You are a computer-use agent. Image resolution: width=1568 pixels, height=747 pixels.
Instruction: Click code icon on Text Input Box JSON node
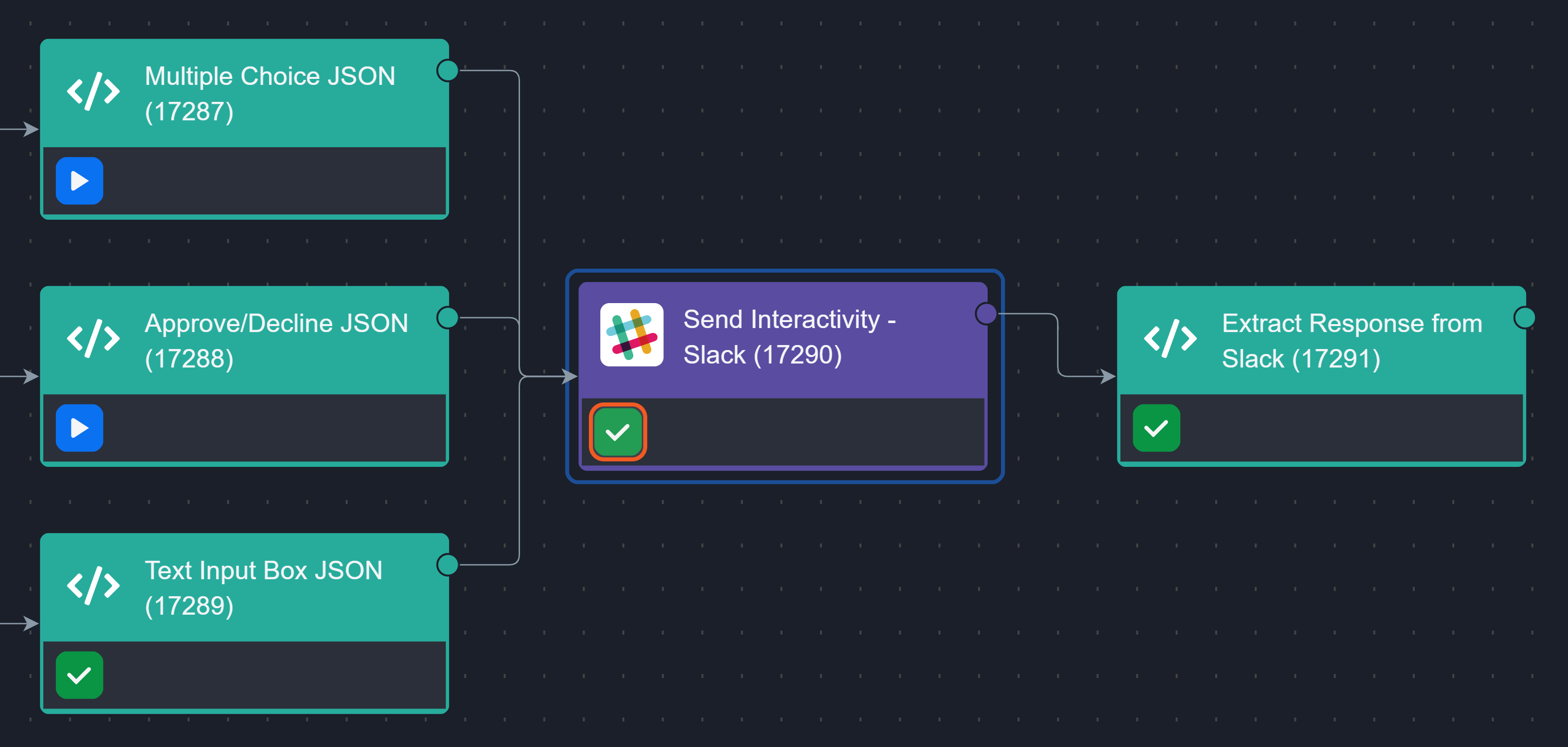coord(92,586)
